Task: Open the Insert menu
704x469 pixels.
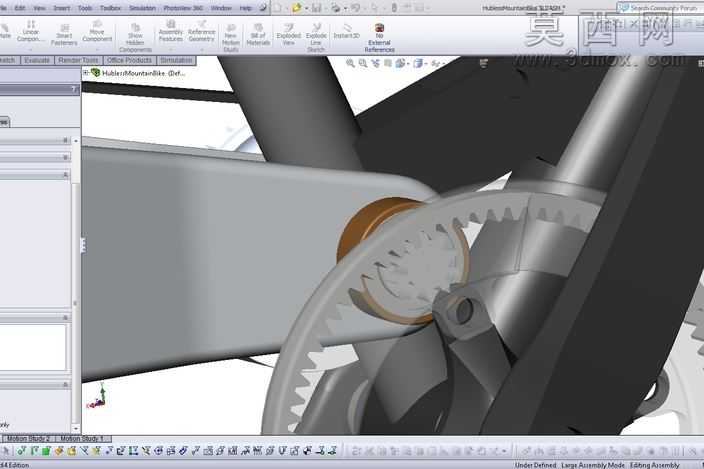Action: [x=62, y=8]
